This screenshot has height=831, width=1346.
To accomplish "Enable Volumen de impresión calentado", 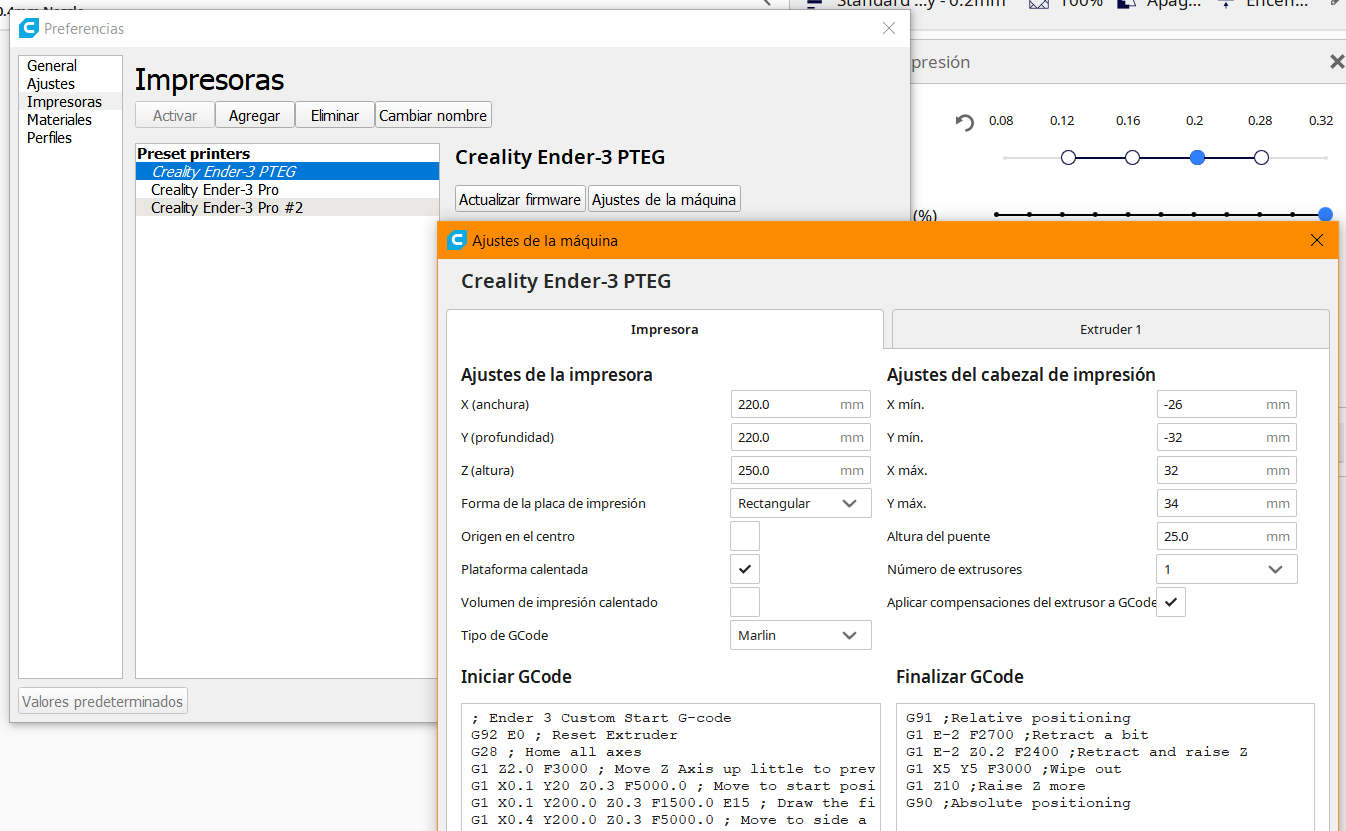I will click(x=745, y=602).
